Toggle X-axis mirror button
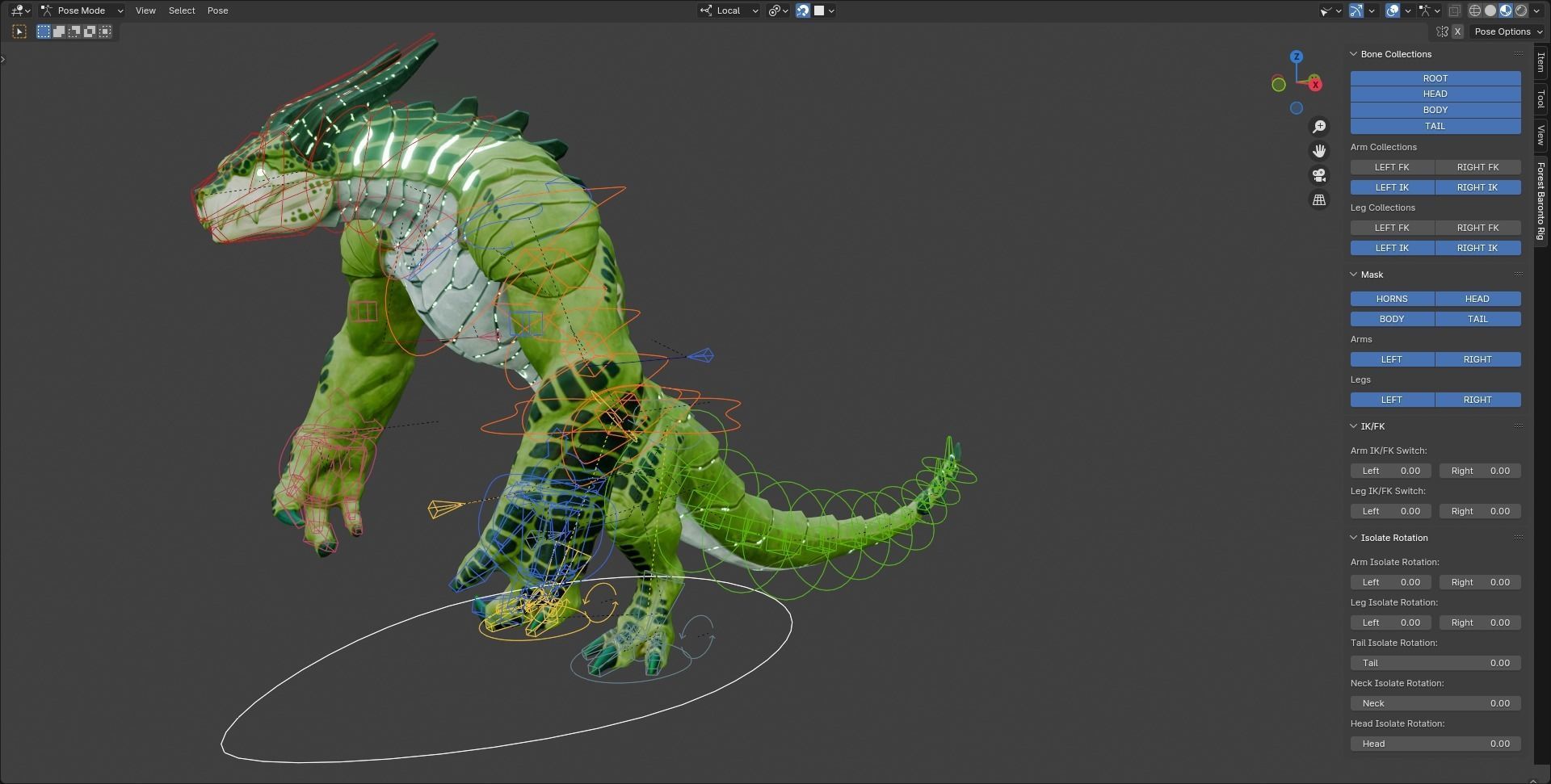 [1457, 31]
